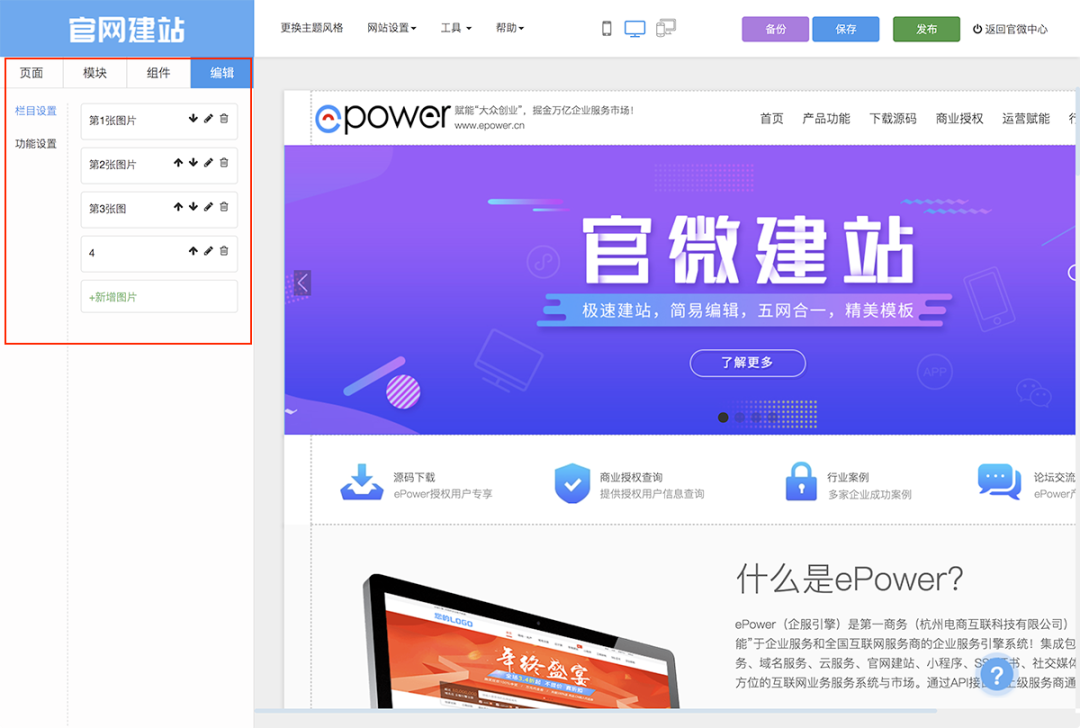Delete 第2张图片 using the trash icon
Viewport: 1080px width, 728px height.
coord(224,163)
